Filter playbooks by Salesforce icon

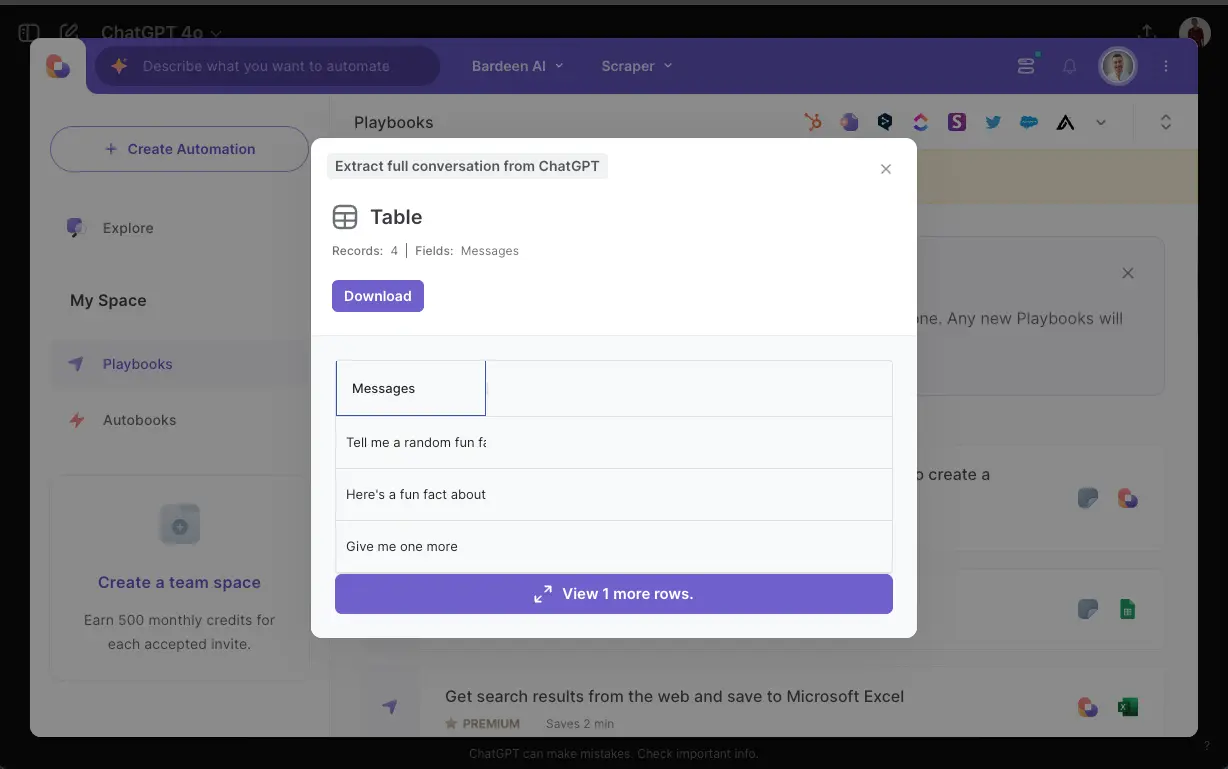[x=1029, y=122]
